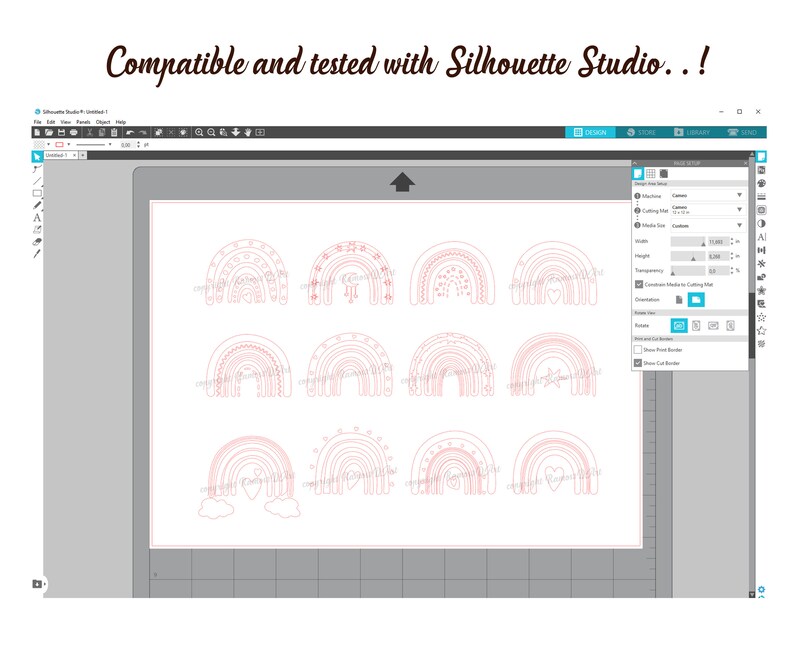Viewport: 794px width, 670px height.
Task: Open the Panels menu
Action: [x=83, y=122]
